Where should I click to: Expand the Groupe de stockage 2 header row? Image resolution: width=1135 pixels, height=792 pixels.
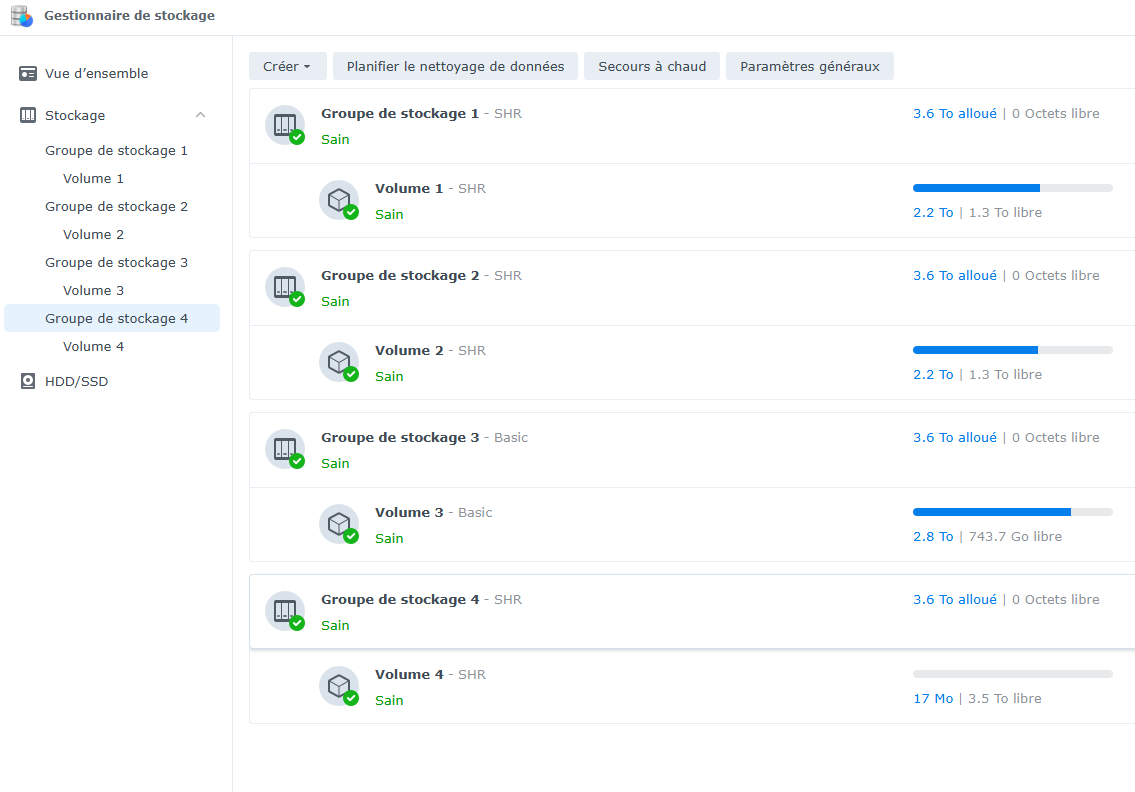pos(692,288)
